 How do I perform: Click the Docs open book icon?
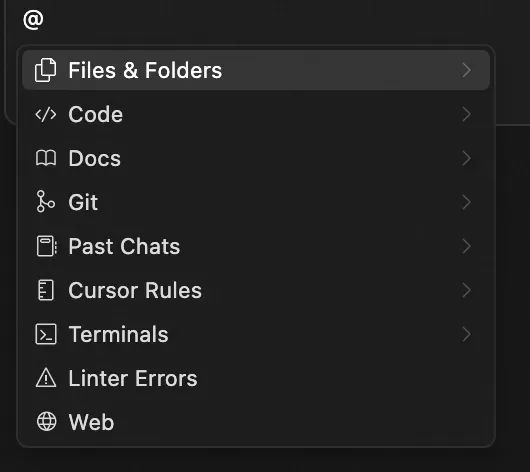coord(46,158)
